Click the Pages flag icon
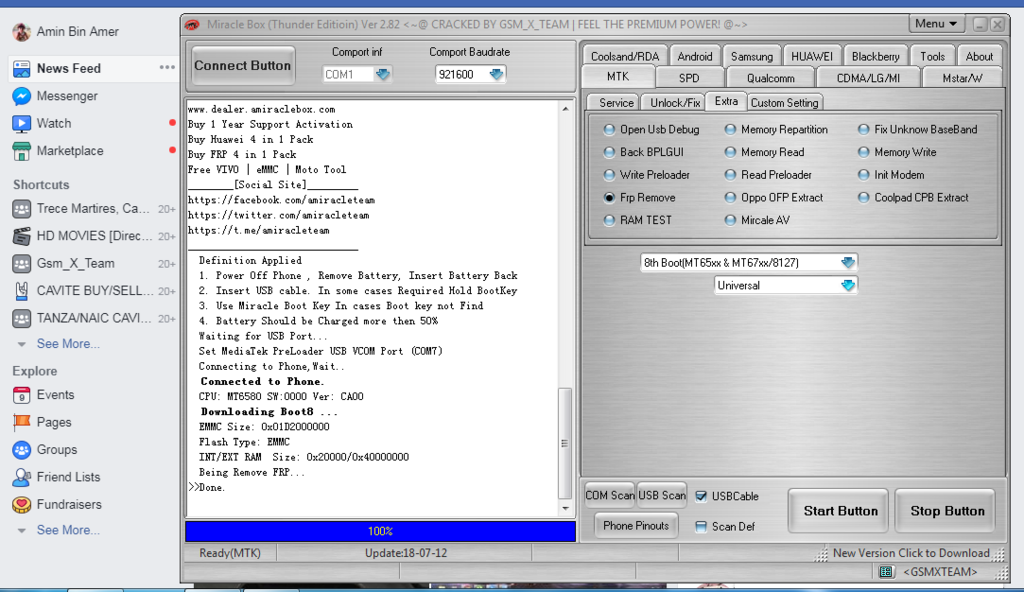This screenshot has width=1024, height=592. pos(22,423)
